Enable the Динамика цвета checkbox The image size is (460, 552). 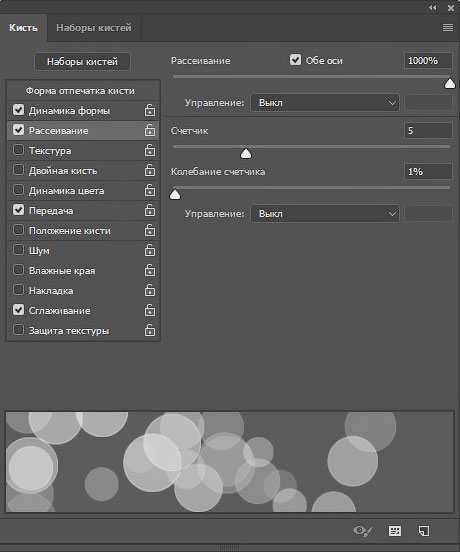coord(18,190)
